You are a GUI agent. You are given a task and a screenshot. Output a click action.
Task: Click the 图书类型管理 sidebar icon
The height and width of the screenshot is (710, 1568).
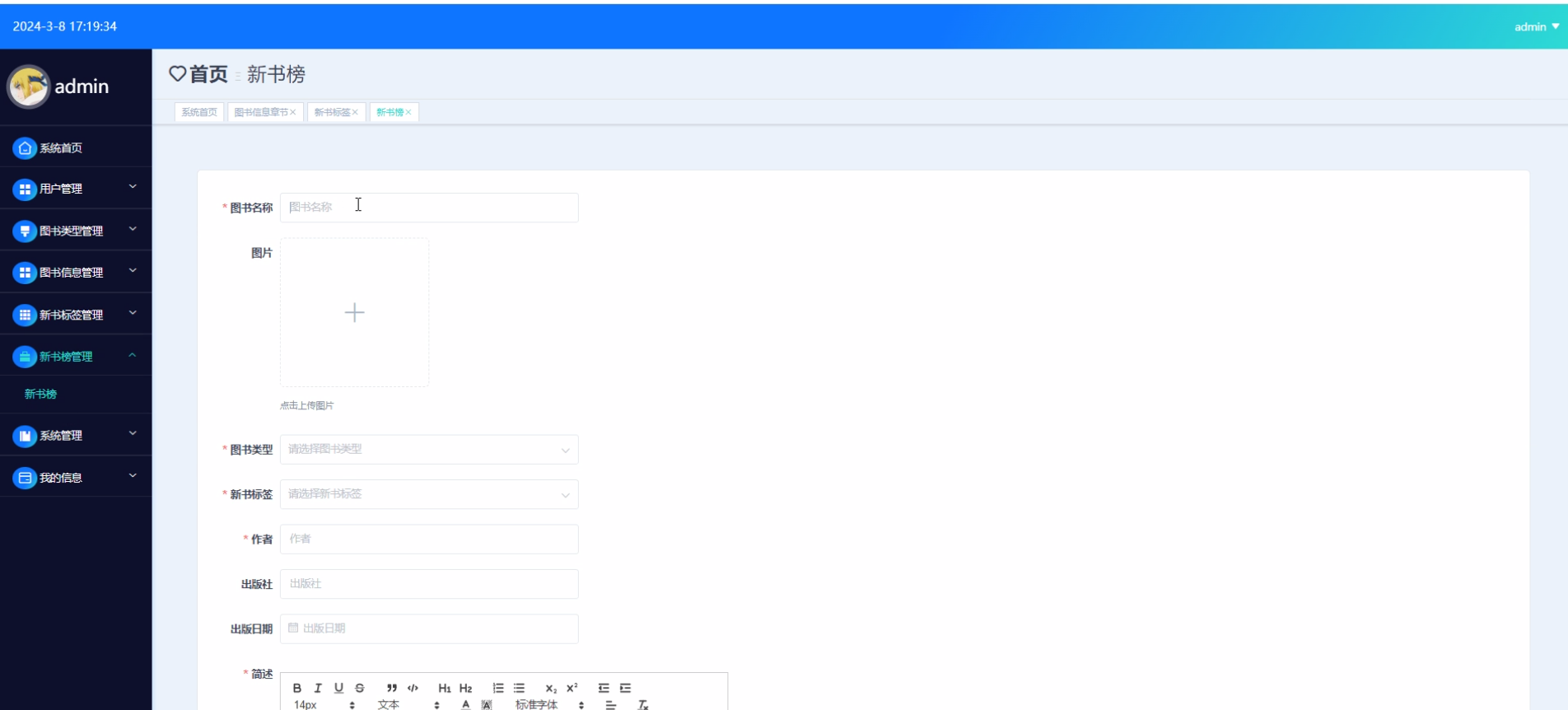pos(25,231)
